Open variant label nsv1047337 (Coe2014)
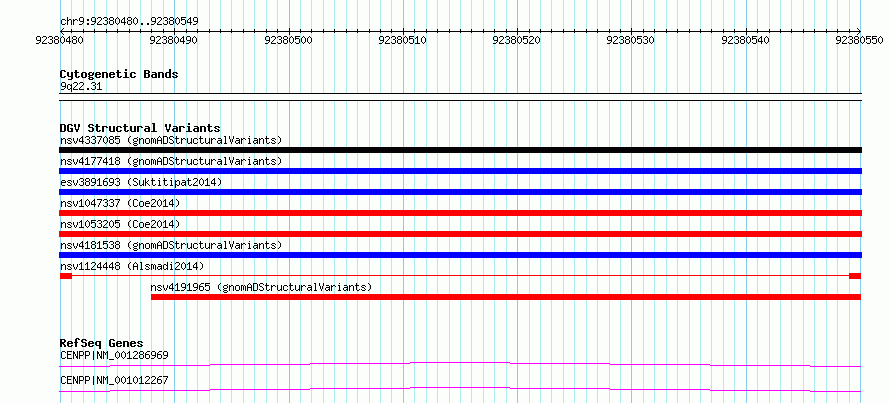The width and height of the screenshot is (890, 403). pyautogui.click(x=120, y=203)
